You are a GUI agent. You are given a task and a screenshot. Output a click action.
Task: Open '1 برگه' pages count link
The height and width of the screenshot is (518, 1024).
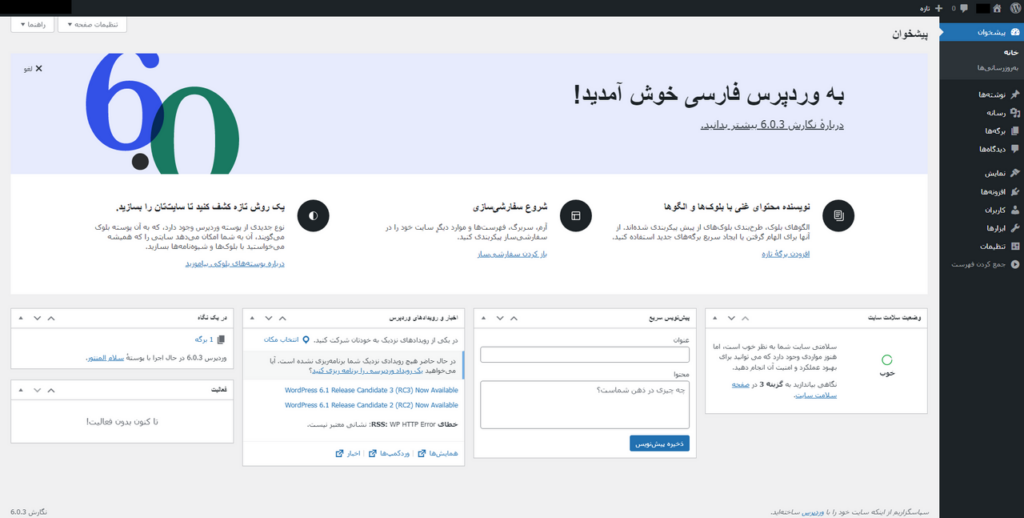click(x=208, y=340)
